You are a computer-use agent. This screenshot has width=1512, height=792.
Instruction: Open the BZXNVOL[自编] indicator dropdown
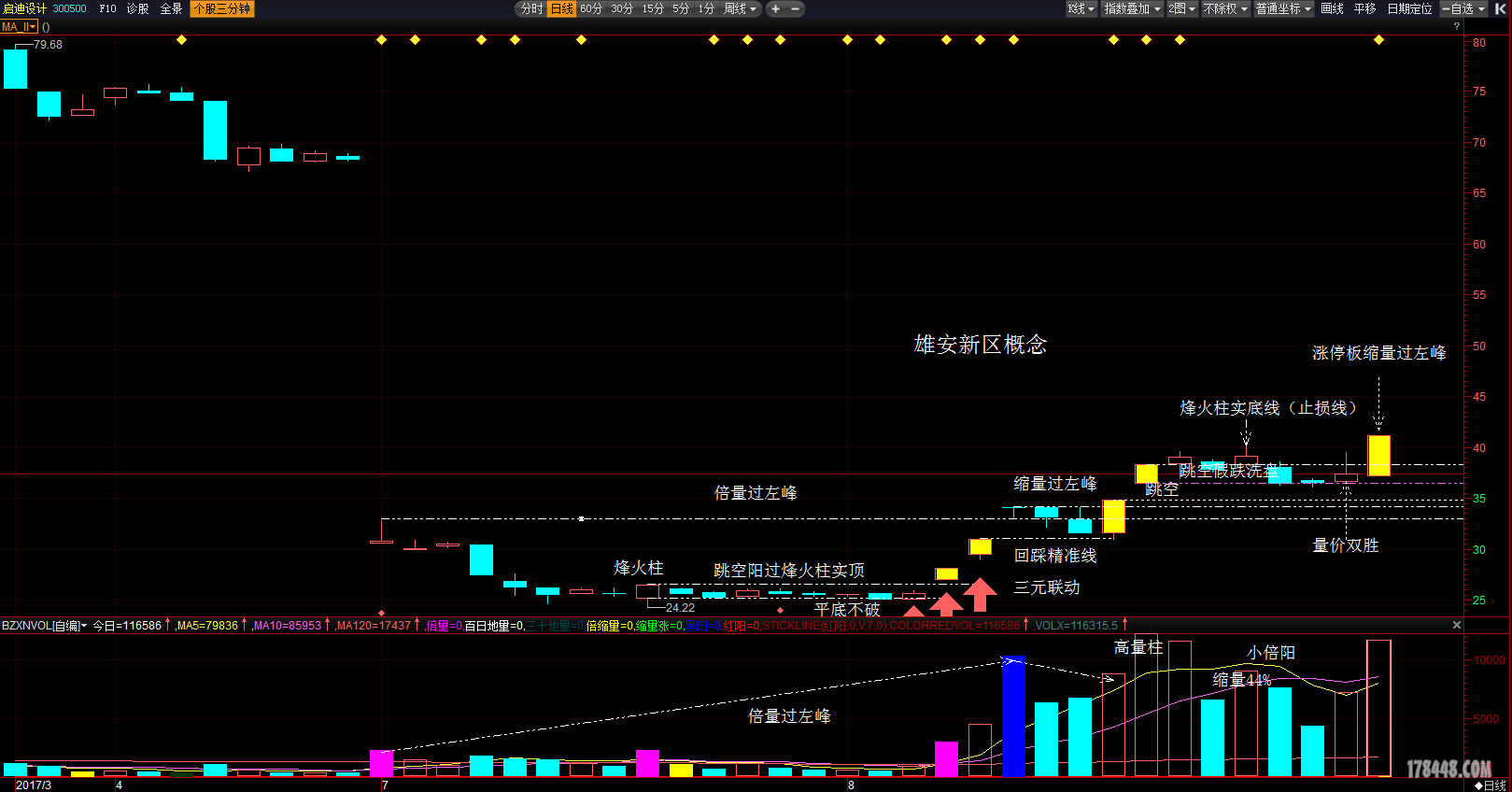(x=44, y=626)
